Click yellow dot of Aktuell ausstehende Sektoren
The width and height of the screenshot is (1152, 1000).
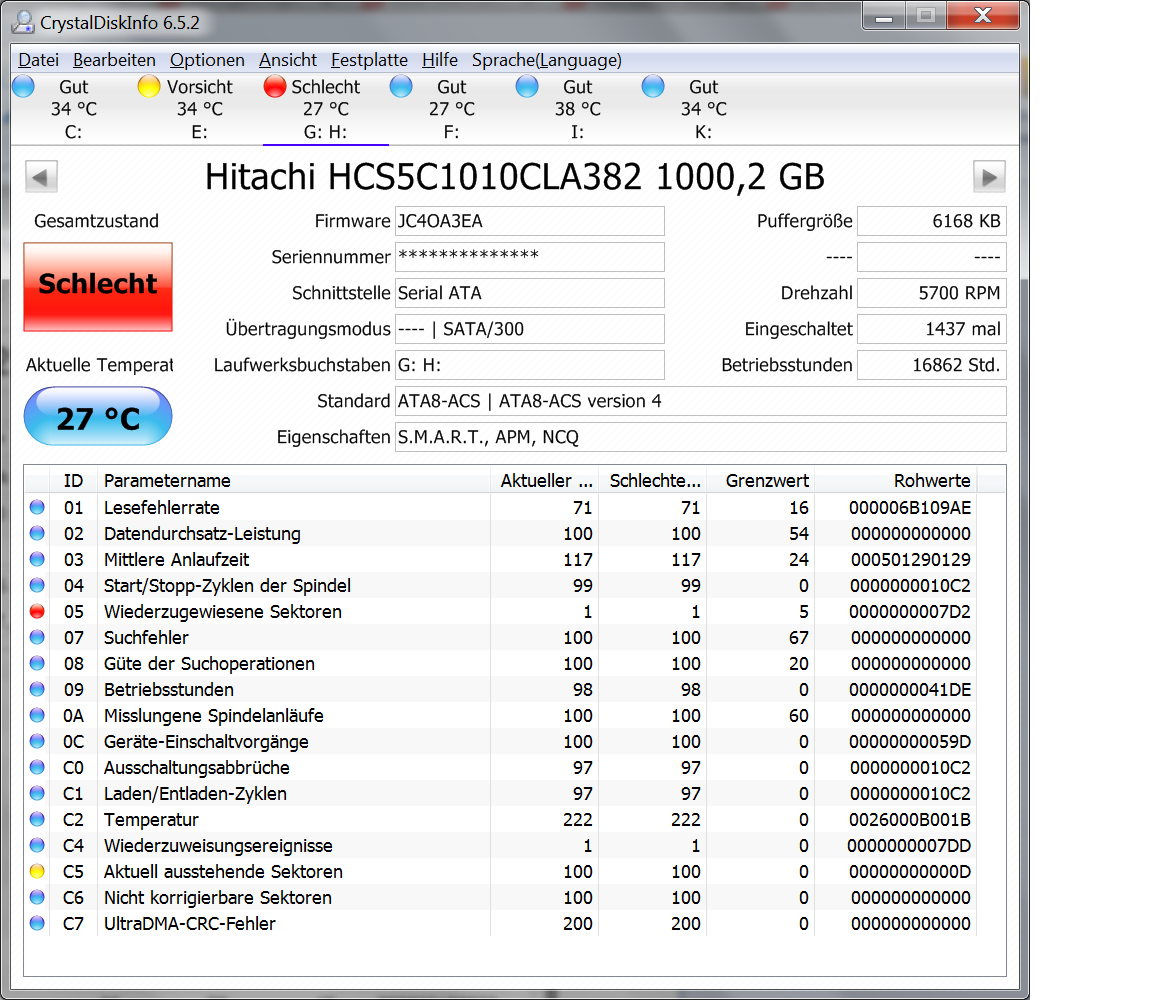pos(37,871)
